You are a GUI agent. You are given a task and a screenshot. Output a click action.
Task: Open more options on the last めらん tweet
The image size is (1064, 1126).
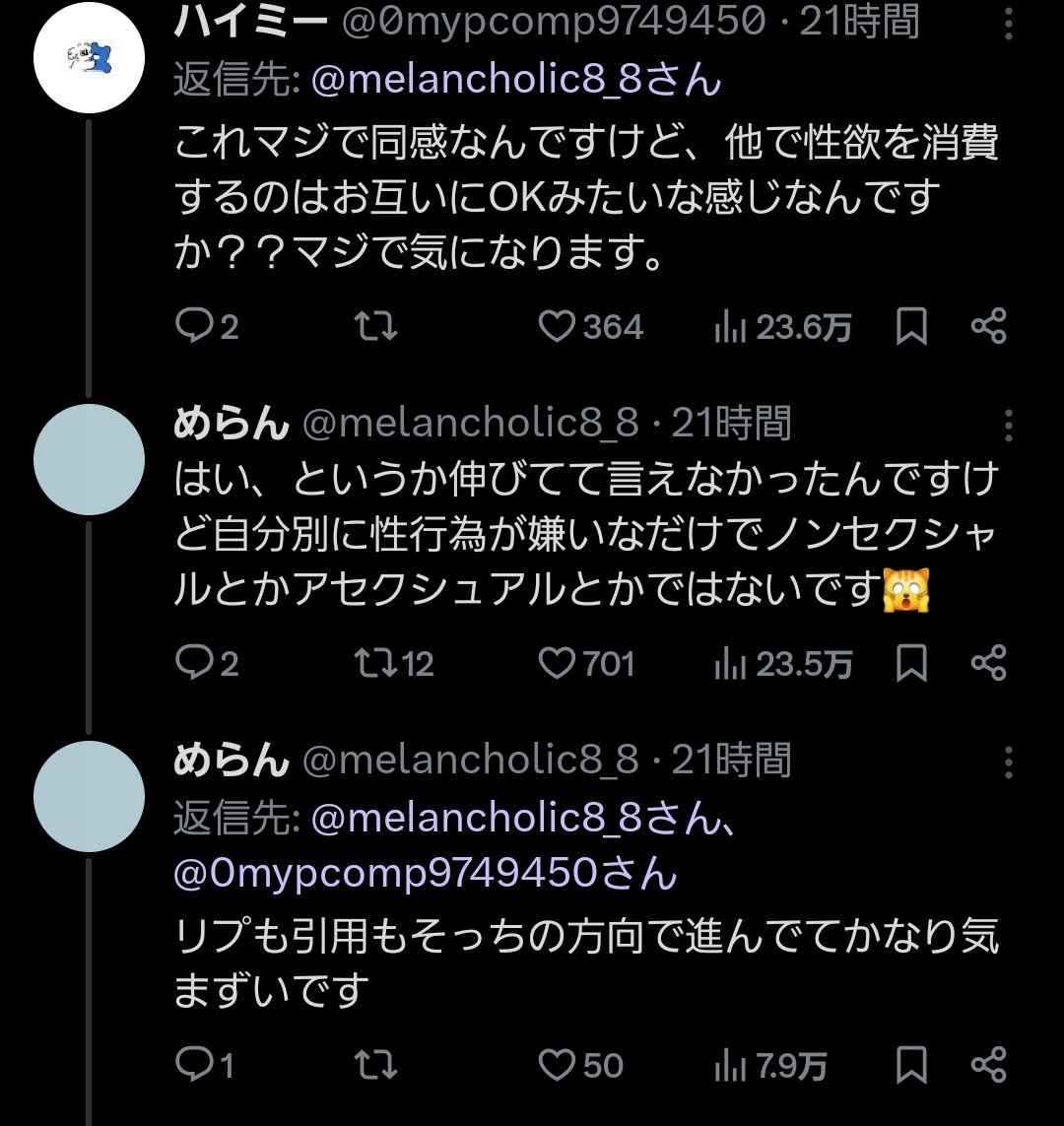1008,761
